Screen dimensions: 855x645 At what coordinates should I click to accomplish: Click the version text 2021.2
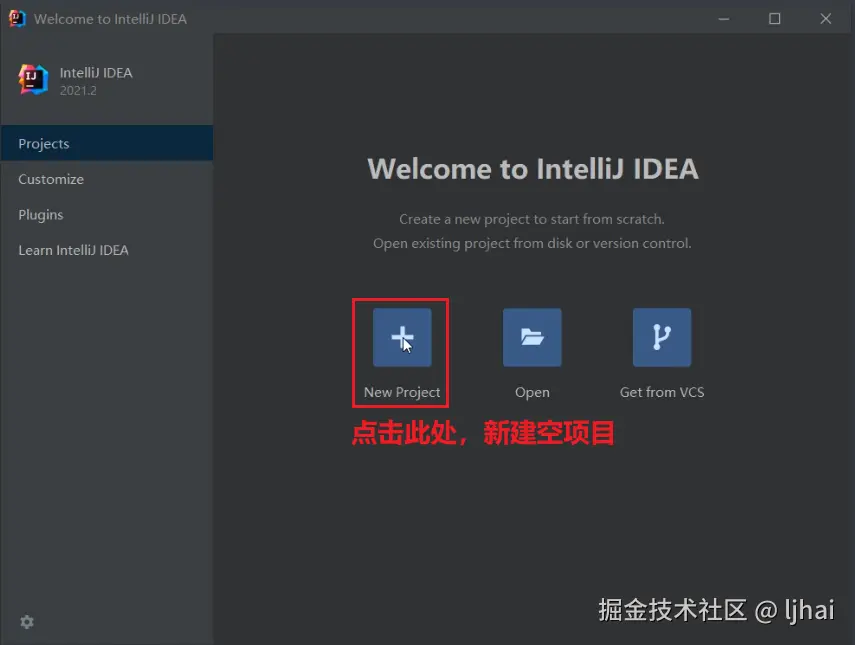click(78, 91)
